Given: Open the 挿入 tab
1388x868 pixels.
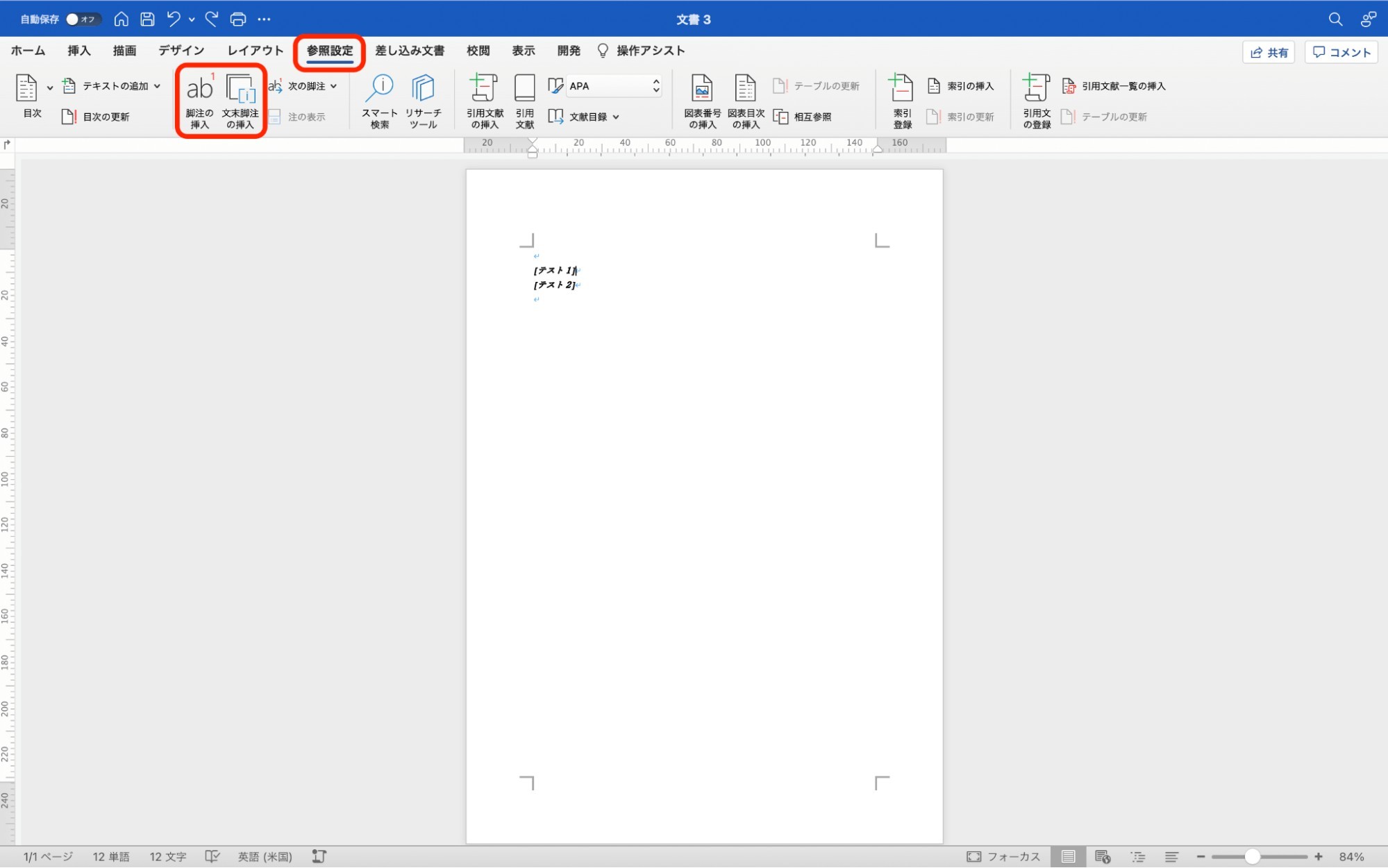Looking at the screenshot, I should [79, 51].
